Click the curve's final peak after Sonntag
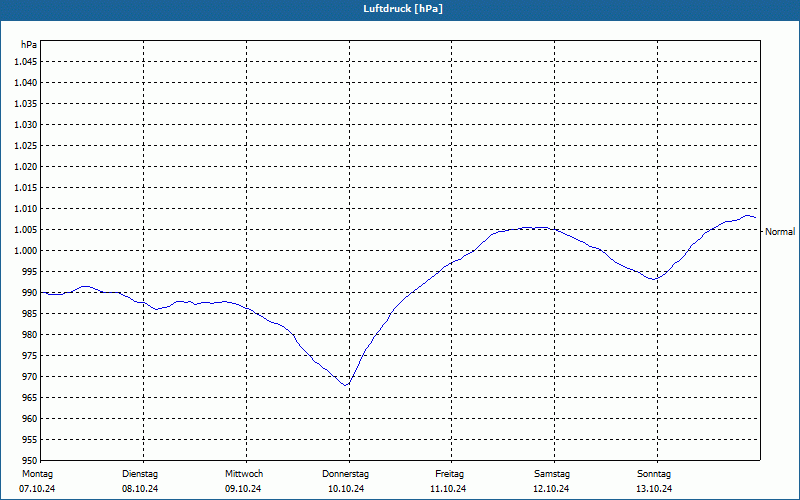Screen dimensions: 800x500 pos(748,216)
